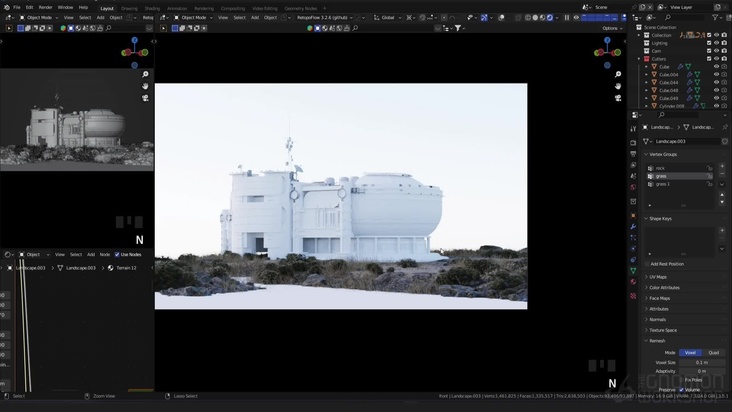Click Add Rest Position button

point(667,264)
